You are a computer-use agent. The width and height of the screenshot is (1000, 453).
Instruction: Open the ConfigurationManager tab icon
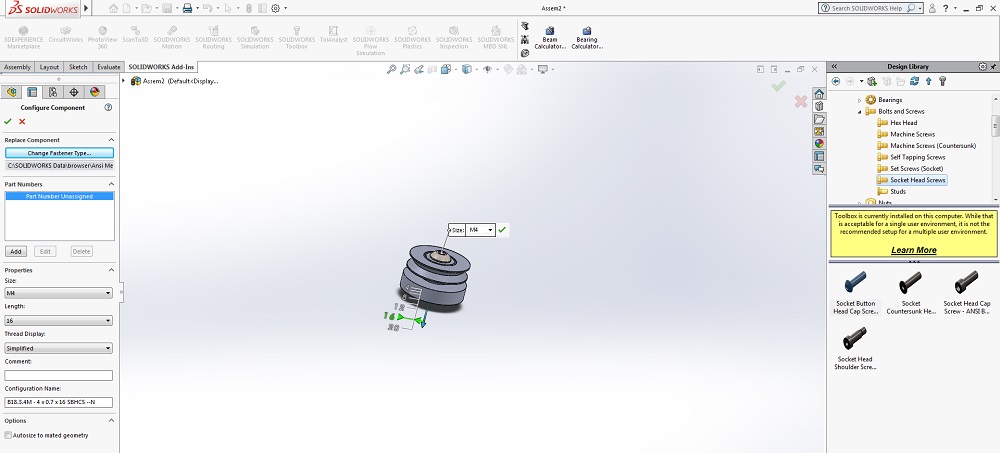(53, 92)
